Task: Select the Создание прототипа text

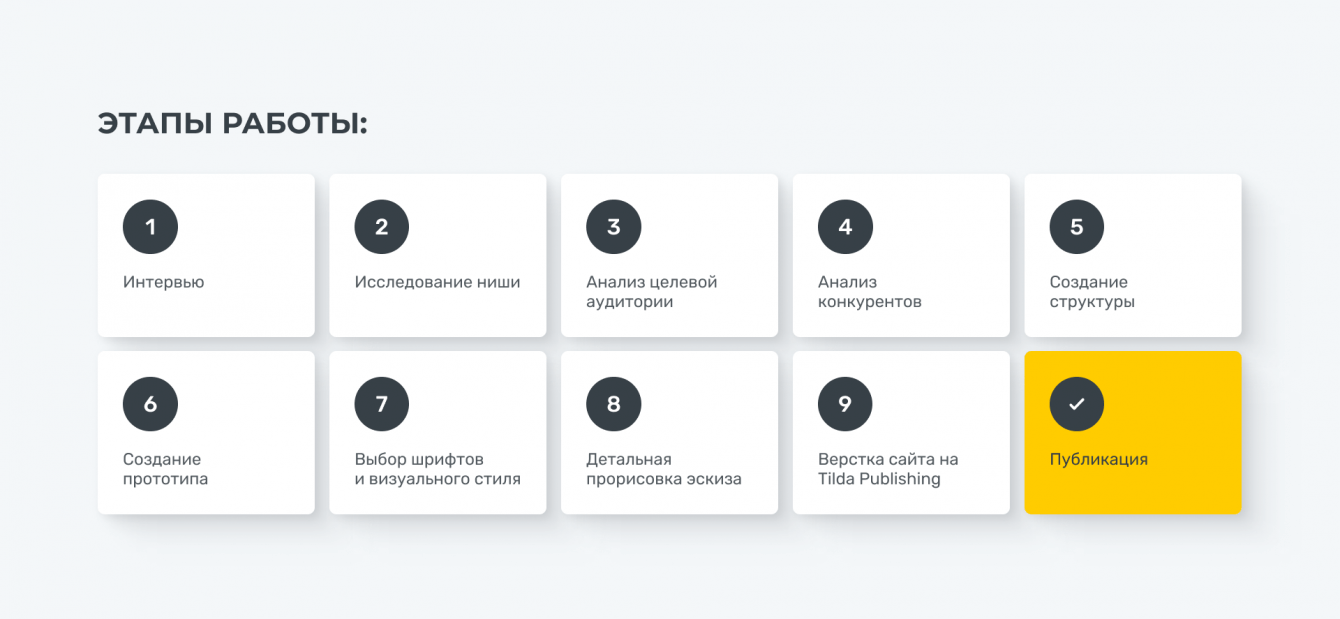Action: coord(165,469)
